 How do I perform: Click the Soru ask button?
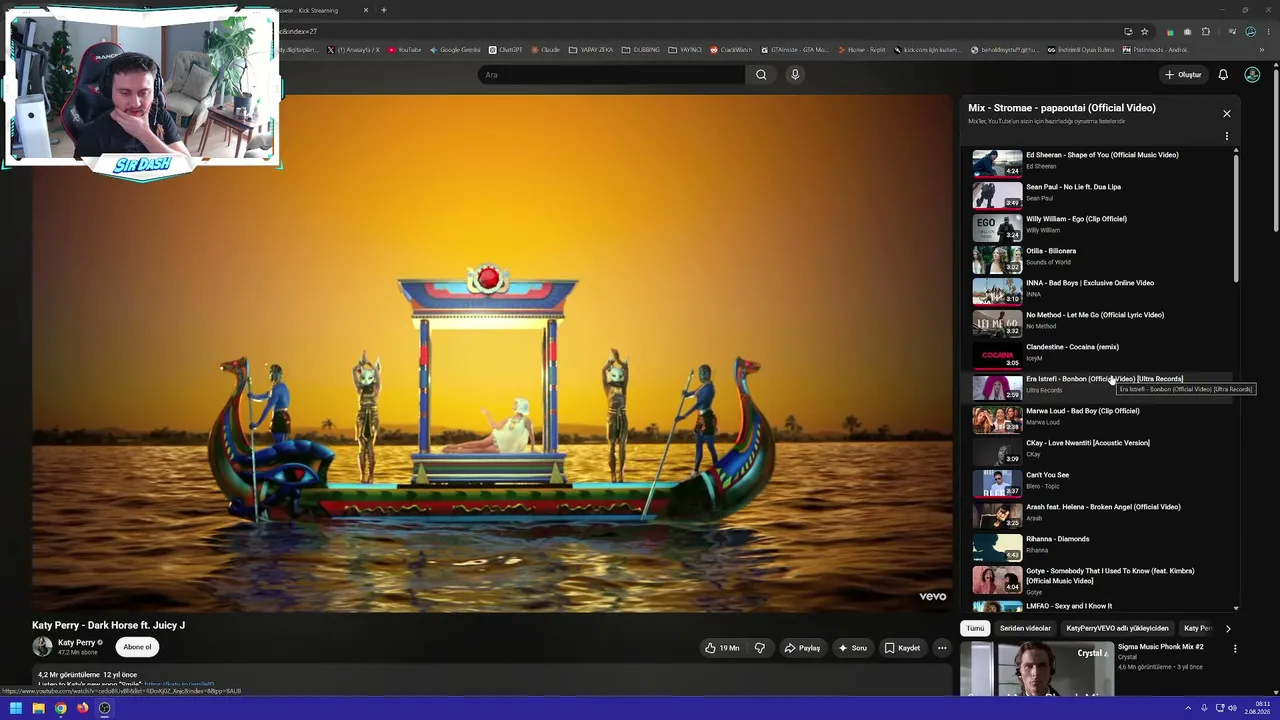coord(853,648)
